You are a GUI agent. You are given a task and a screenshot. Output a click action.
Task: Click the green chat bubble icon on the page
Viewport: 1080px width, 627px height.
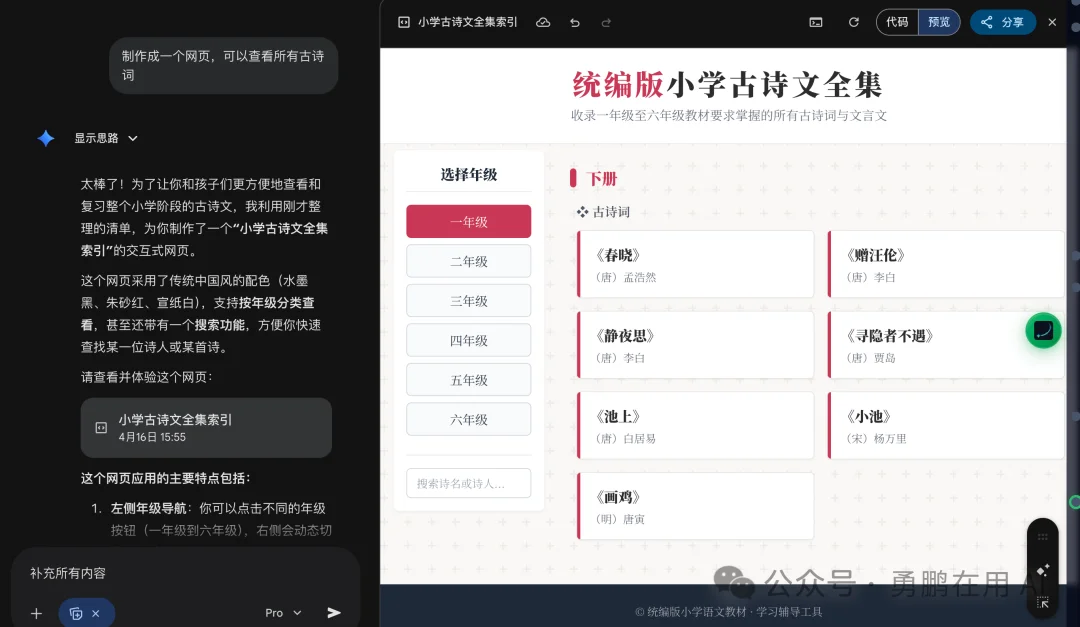[x=1043, y=330]
